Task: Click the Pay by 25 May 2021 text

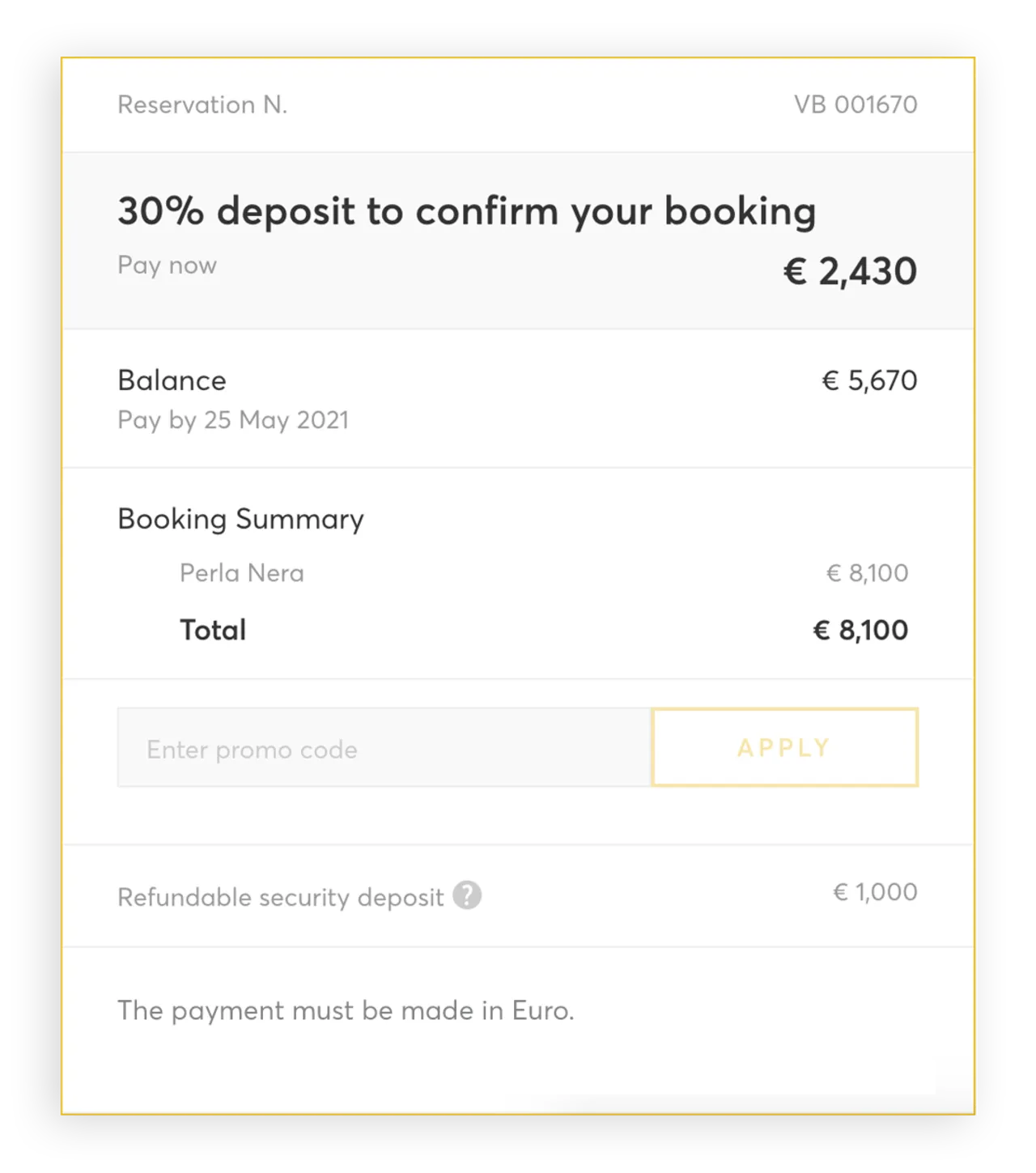Action: [x=233, y=420]
